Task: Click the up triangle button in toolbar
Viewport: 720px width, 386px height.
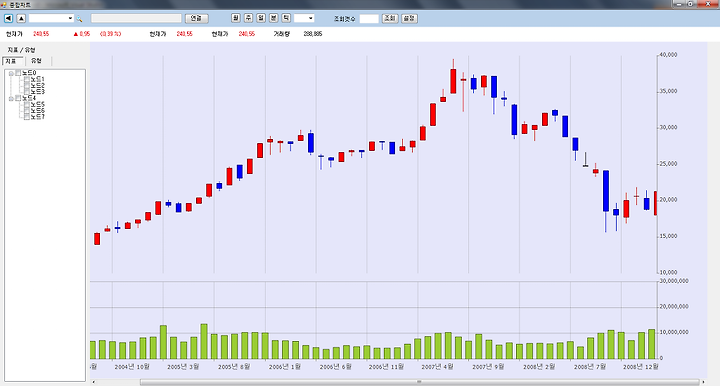Action: point(21,18)
